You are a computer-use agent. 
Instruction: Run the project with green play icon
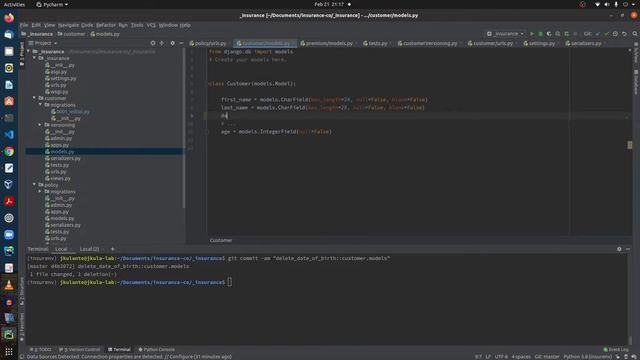coord(531,34)
